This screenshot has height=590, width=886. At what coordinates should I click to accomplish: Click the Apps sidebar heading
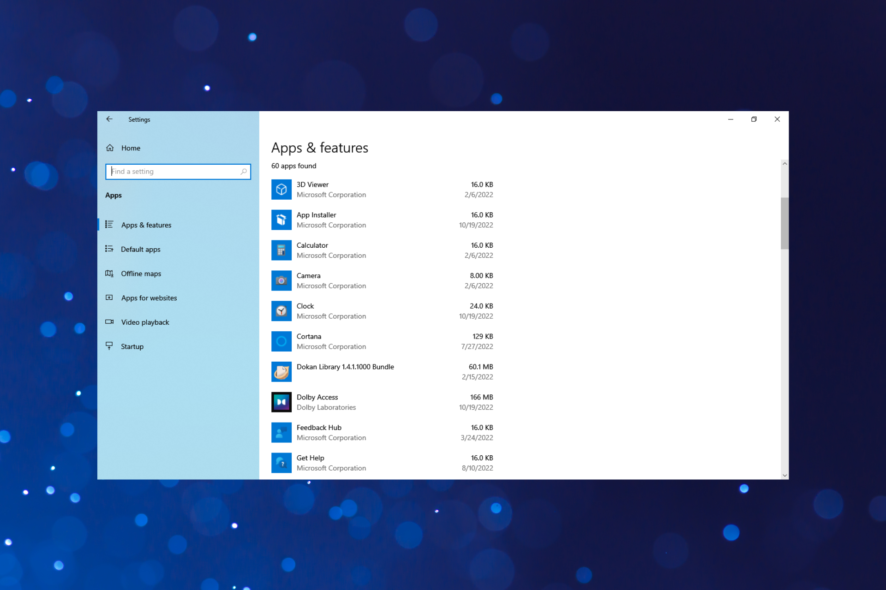[114, 196]
